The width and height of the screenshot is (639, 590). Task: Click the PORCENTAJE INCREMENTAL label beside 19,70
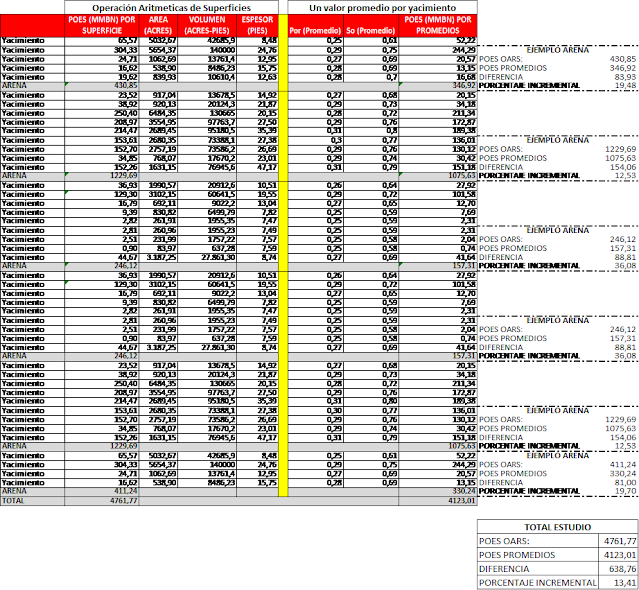coord(529,491)
